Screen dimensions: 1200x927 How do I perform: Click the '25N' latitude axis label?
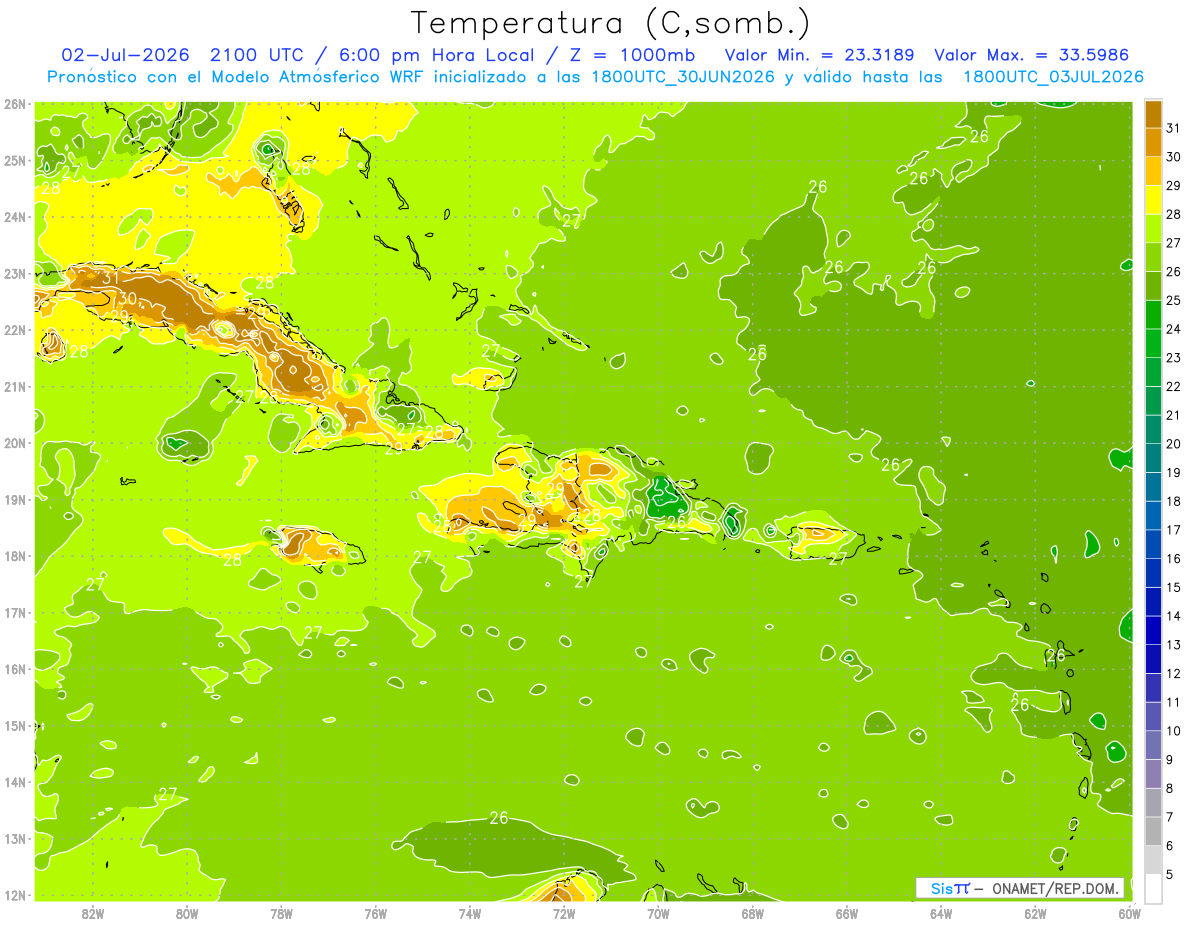14,161
